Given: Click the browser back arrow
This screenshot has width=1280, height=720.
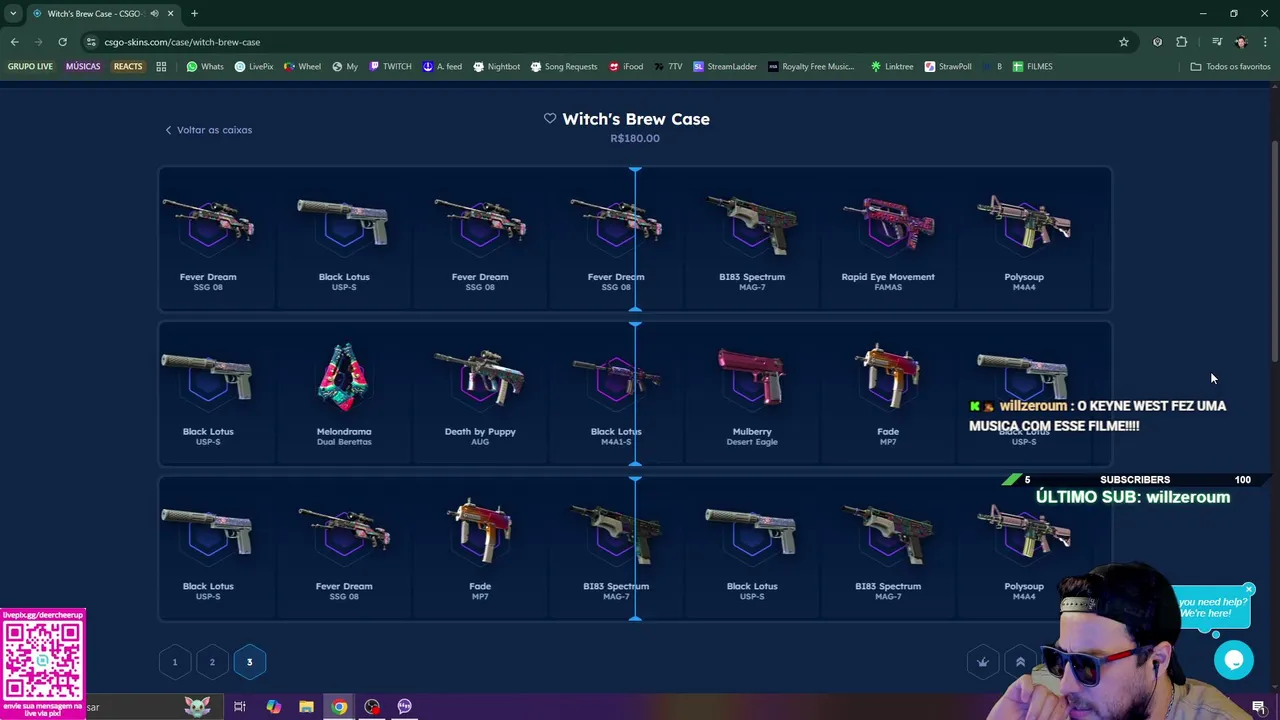Looking at the screenshot, I should 14,42.
